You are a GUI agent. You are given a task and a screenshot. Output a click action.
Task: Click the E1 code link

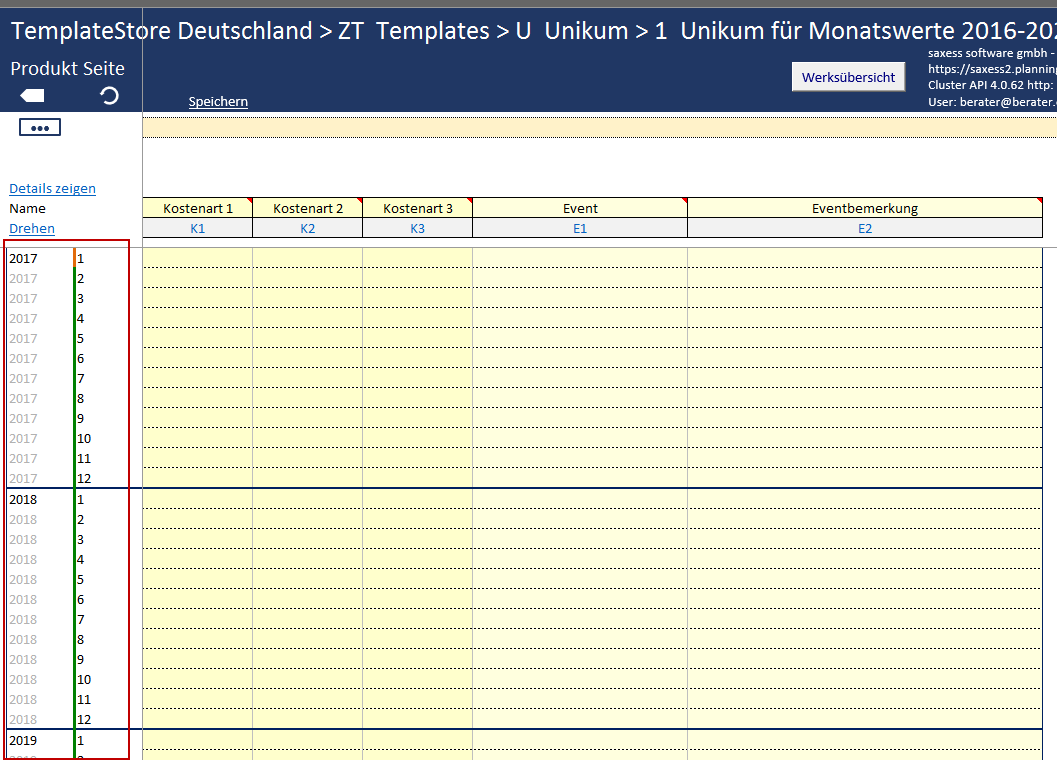point(580,229)
